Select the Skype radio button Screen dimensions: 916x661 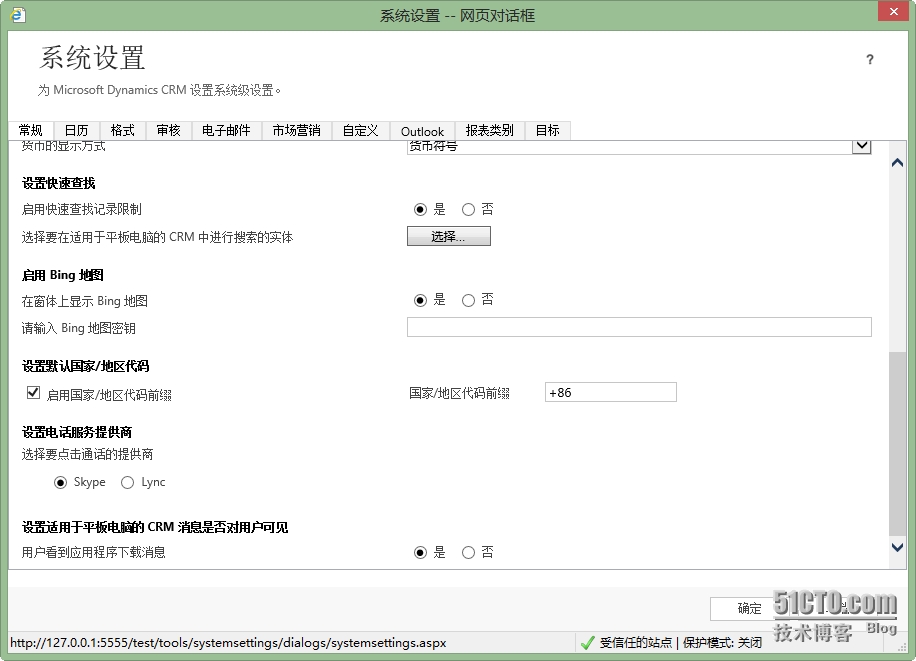pos(61,482)
